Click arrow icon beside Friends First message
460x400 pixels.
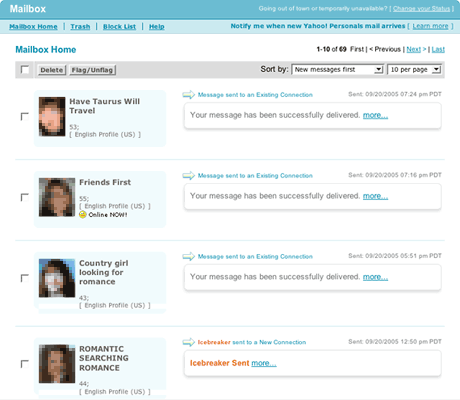coord(188,176)
